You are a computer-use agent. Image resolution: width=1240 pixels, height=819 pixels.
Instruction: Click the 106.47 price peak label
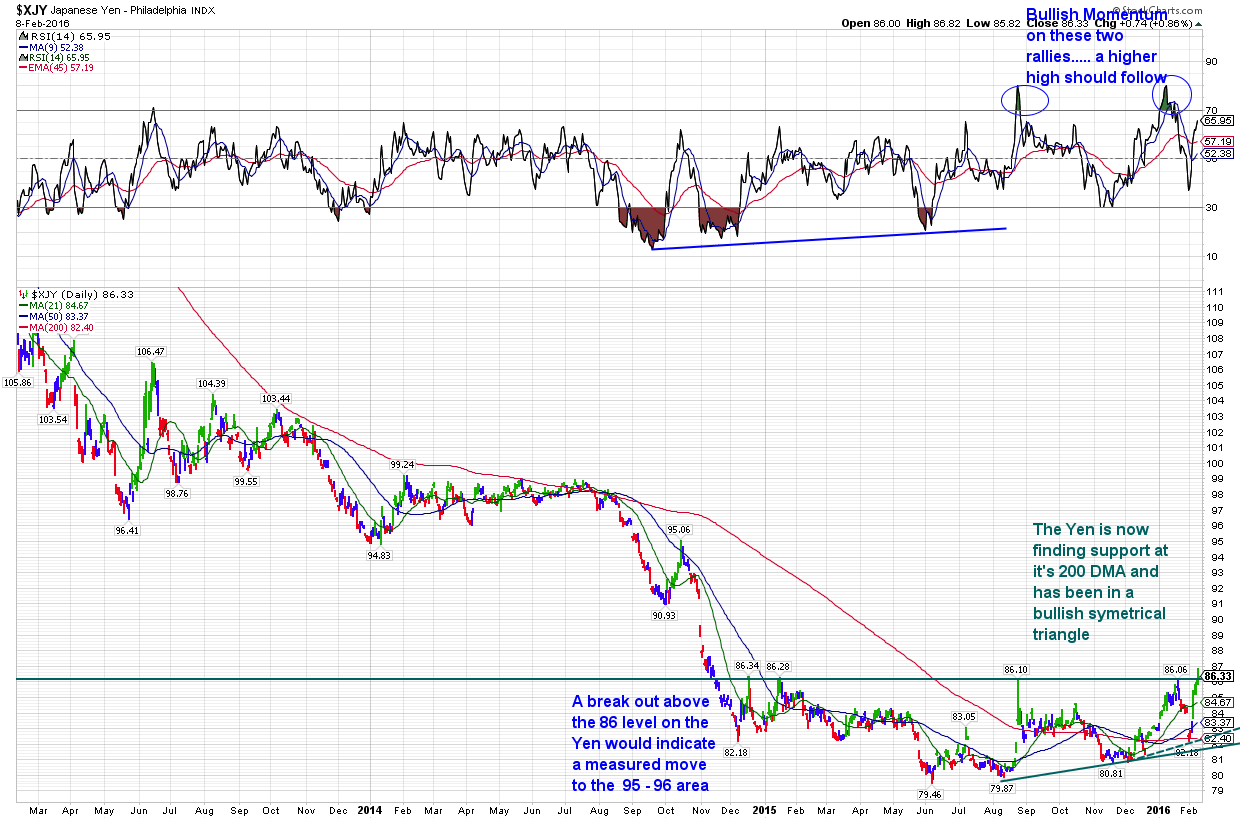coord(151,352)
